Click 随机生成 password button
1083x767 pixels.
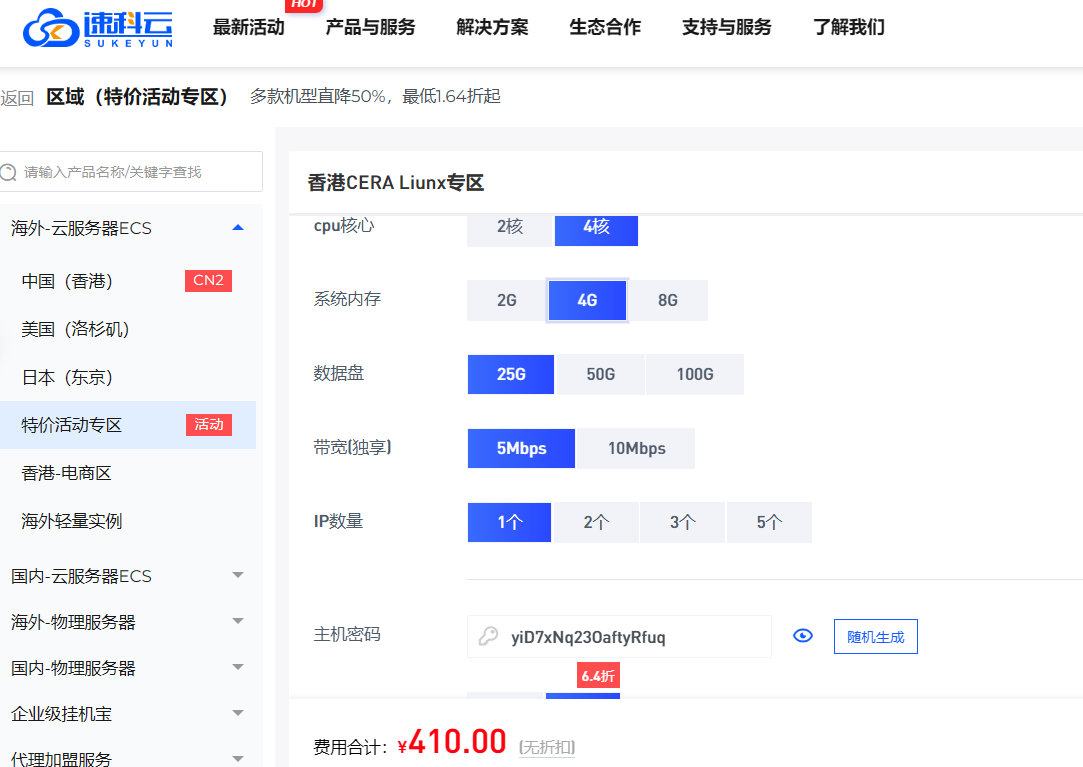point(876,636)
